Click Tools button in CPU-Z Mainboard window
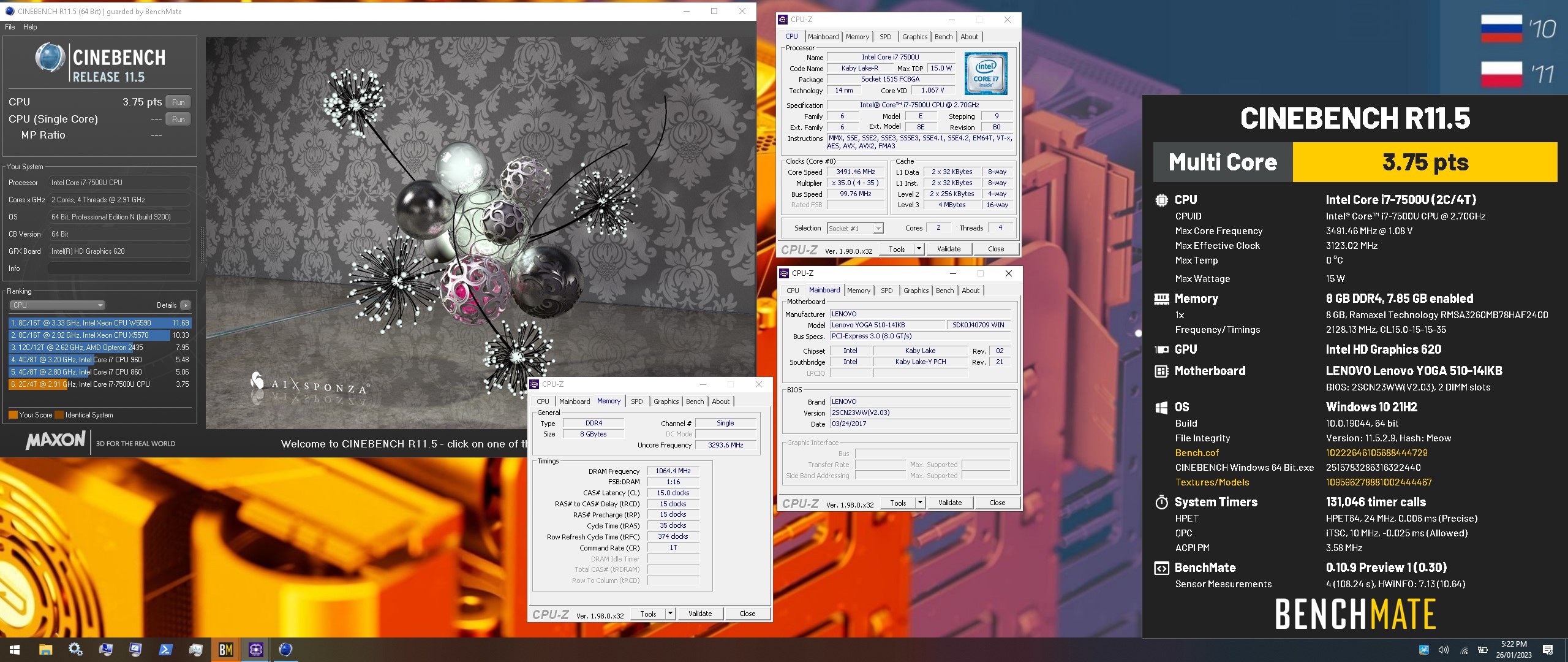The height and width of the screenshot is (662, 1568). click(x=898, y=503)
